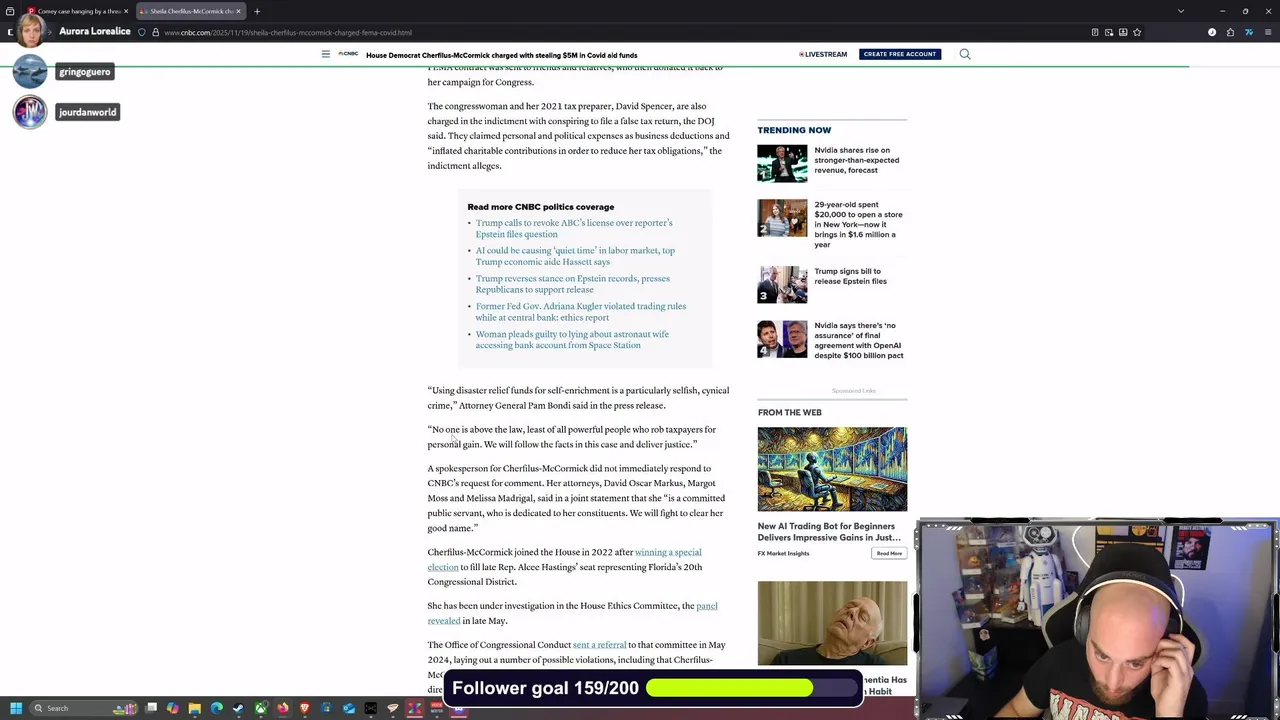Open Former Fed Gov. Adriana Kugler link
Image resolution: width=1280 pixels, height=720 pixels.
coord(581,312)
